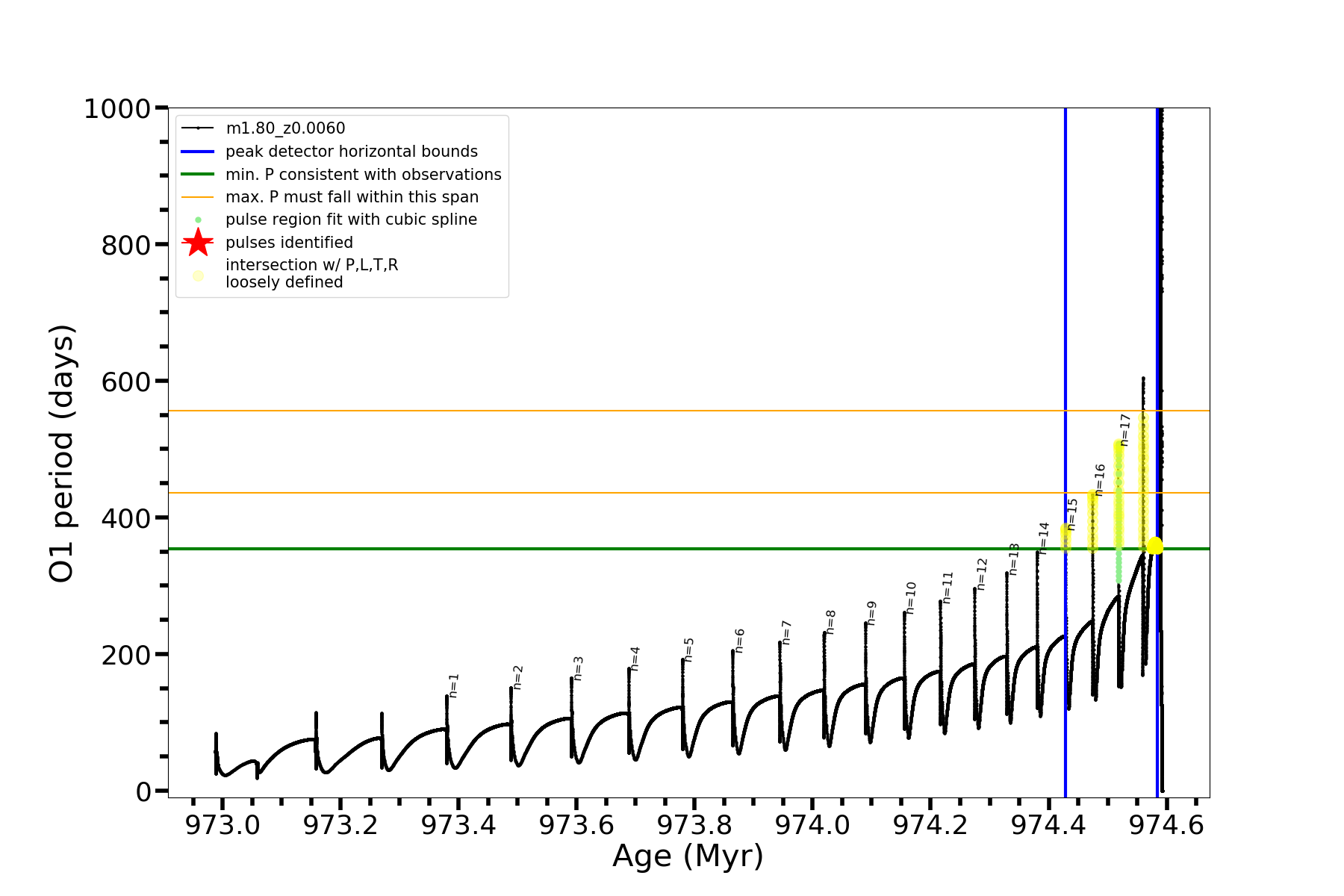Click the n=1 pulse annotation

[x=454, y=685]
